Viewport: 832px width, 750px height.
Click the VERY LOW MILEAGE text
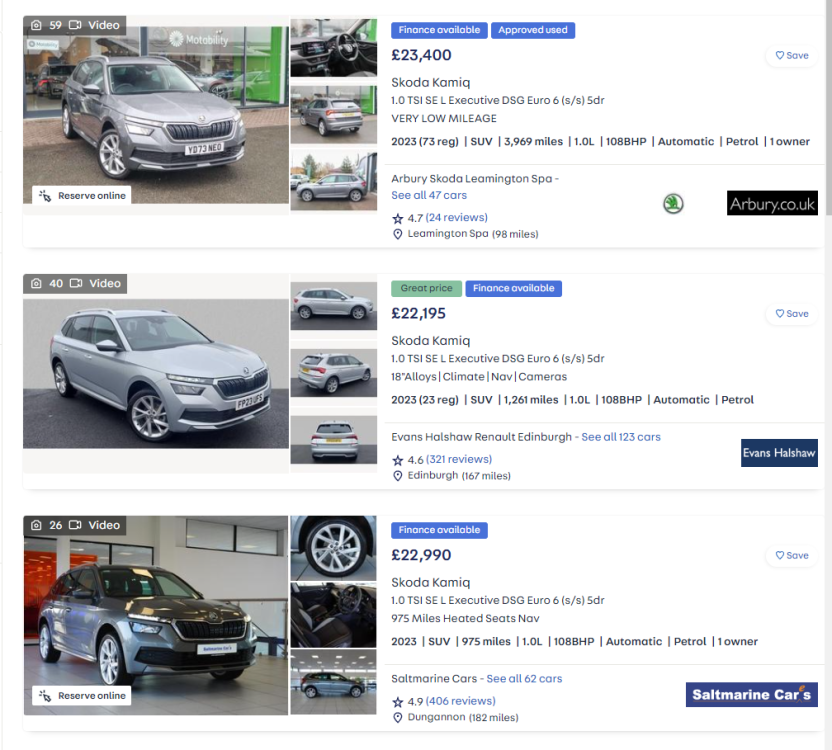tap(444, 119)
